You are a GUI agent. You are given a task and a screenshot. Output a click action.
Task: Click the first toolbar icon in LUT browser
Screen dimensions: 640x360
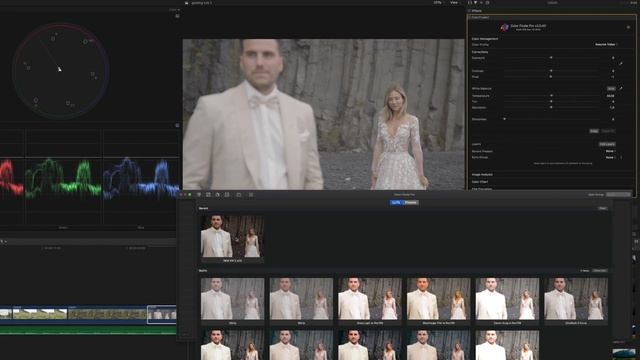tap(199, 195)
